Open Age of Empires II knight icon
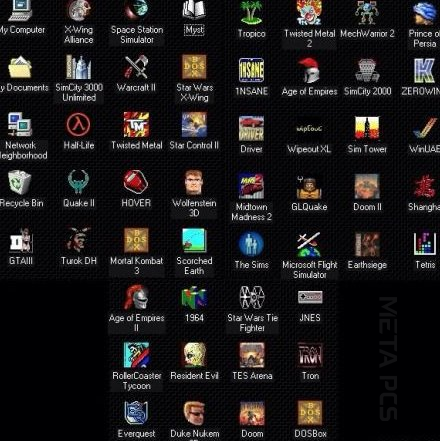This screenshot has height=441, width=440. tap(136, 297)
